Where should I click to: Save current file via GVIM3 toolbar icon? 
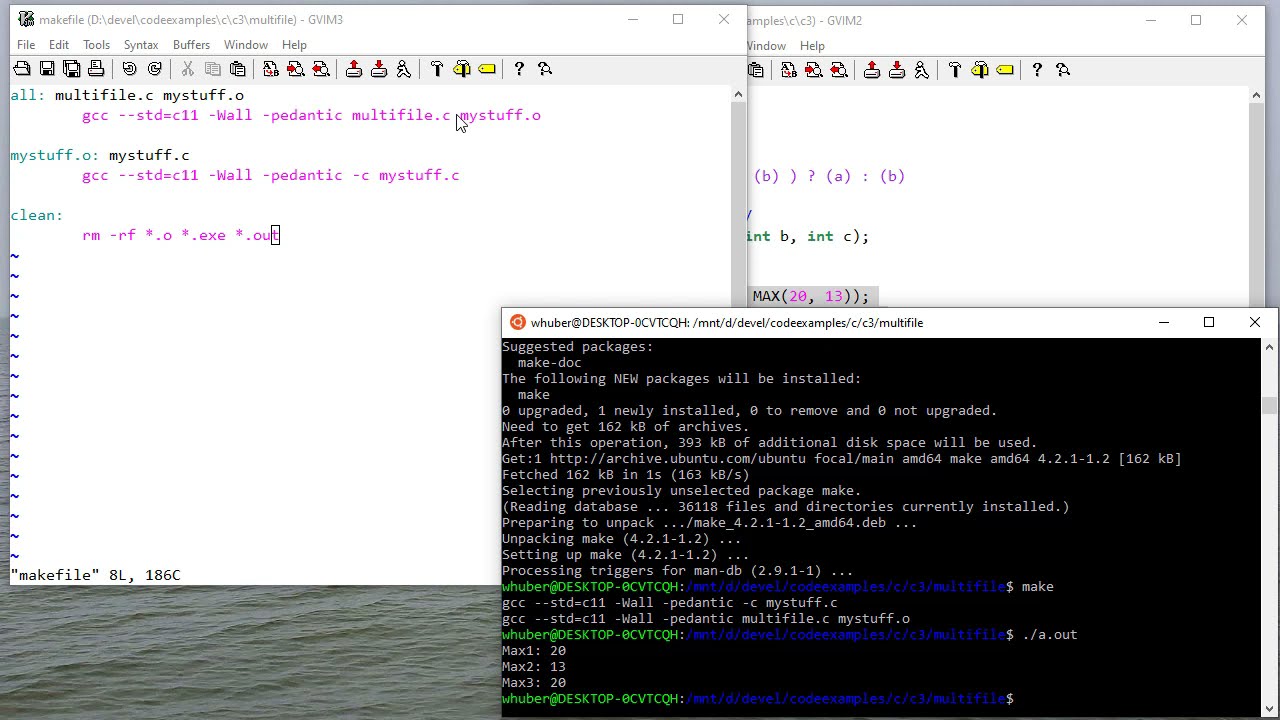47,69
